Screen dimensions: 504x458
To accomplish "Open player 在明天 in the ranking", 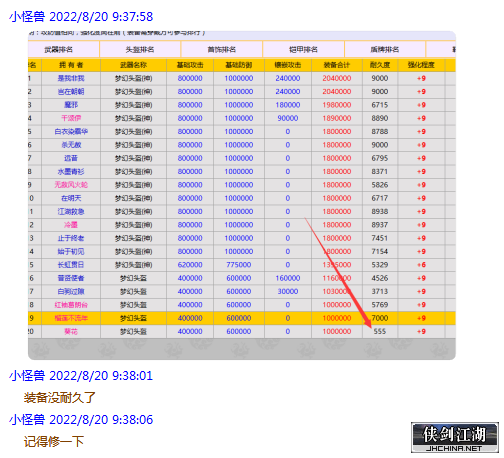I will pos(71,198).
